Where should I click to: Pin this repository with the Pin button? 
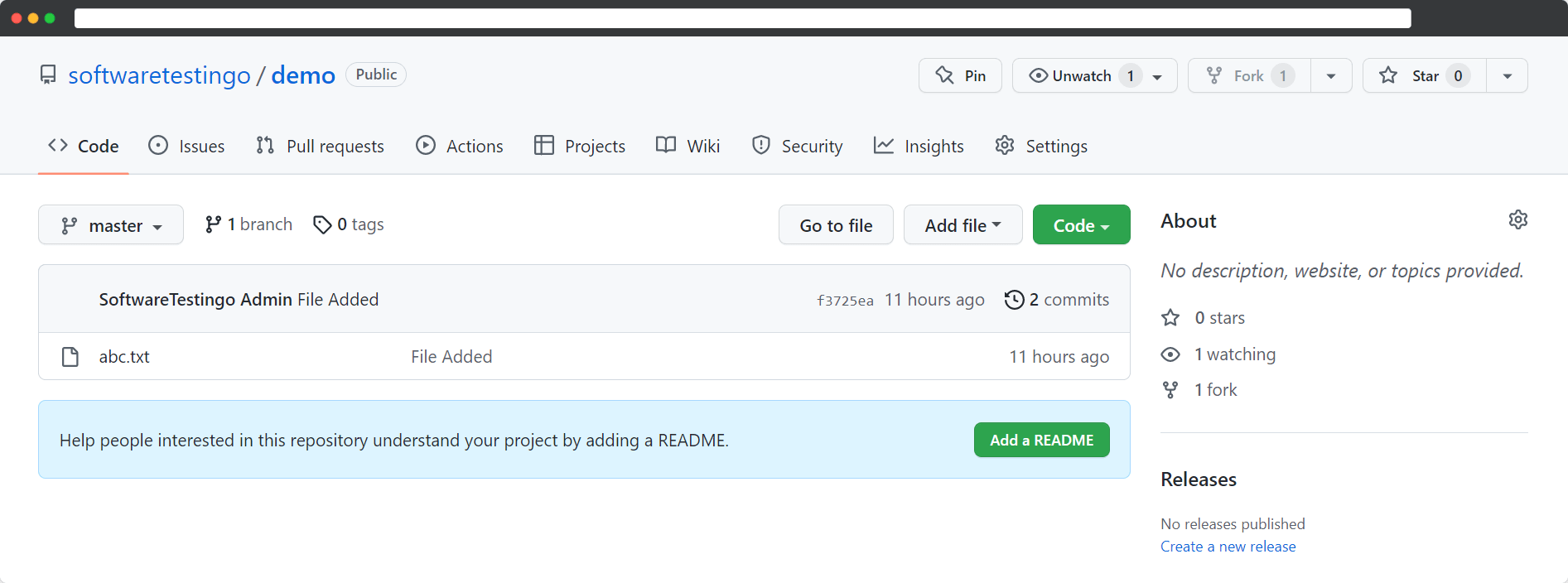click(x=960, y=75)
